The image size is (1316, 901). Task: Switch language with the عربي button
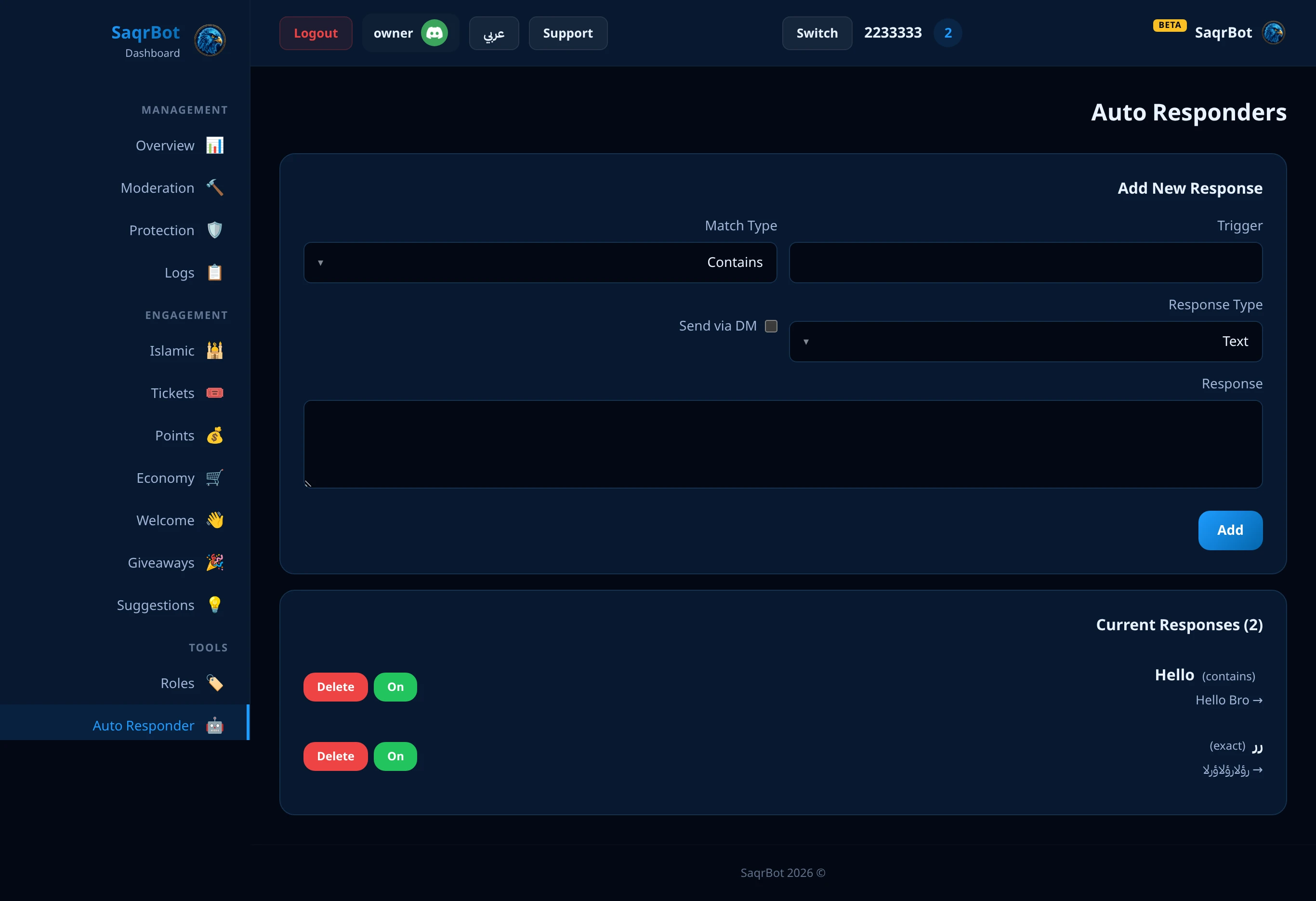pos(494,33)
